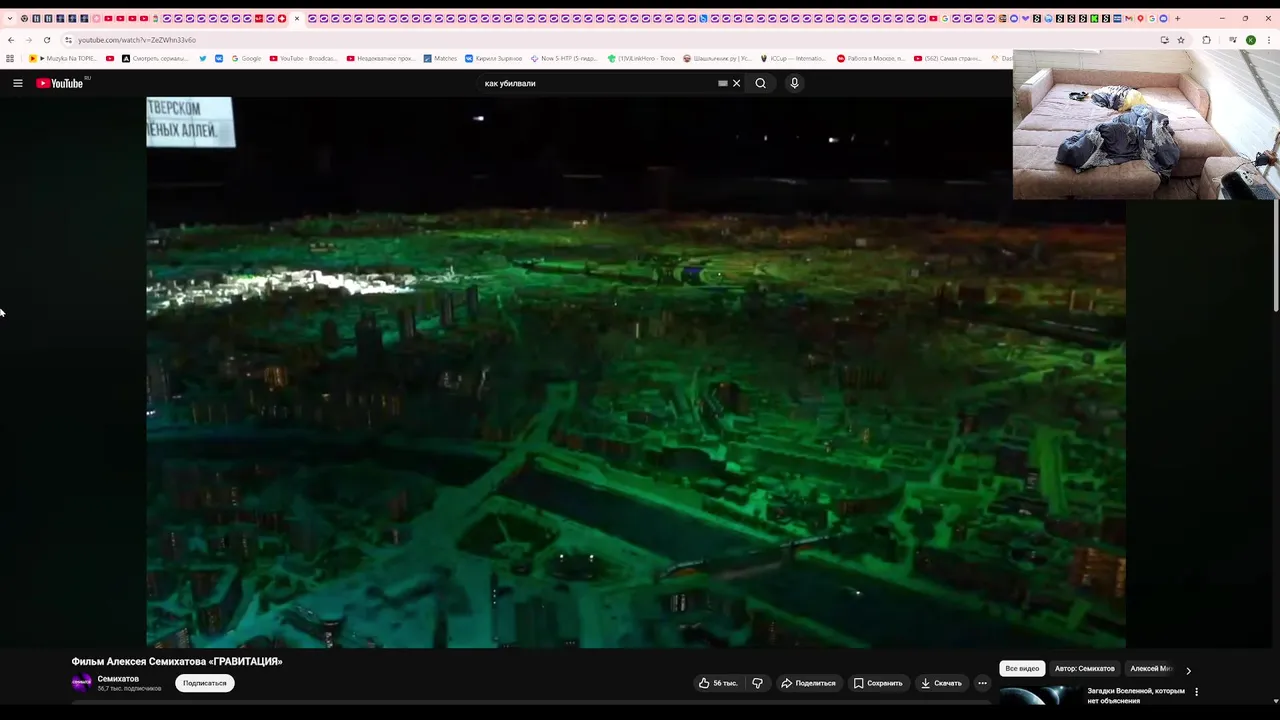Open the media control icon in toolbar
The height and width of the screenshot is (720, 1280).
tap(1233, 40)
